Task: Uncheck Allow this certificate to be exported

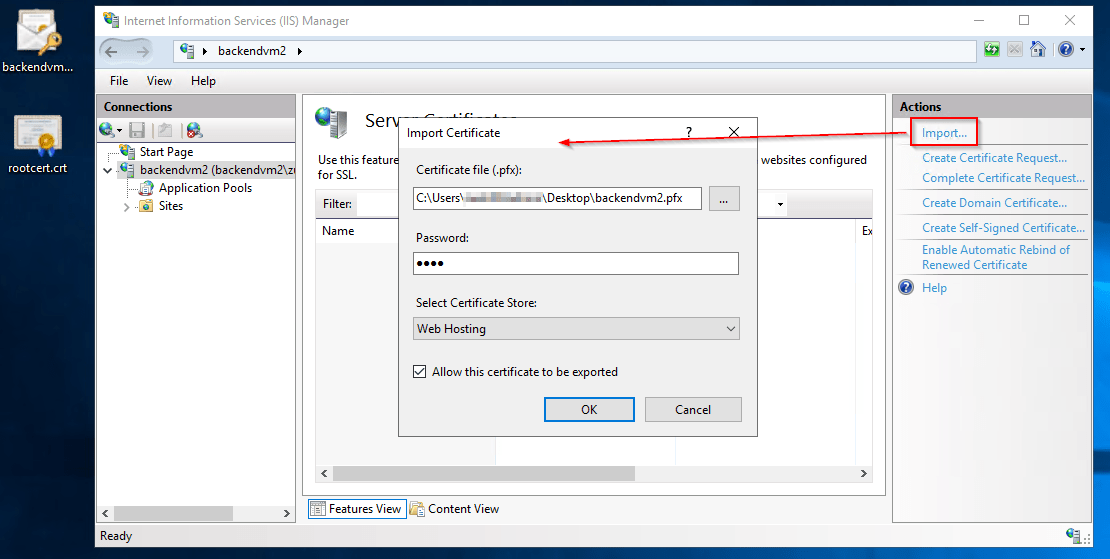Action: 420,372
